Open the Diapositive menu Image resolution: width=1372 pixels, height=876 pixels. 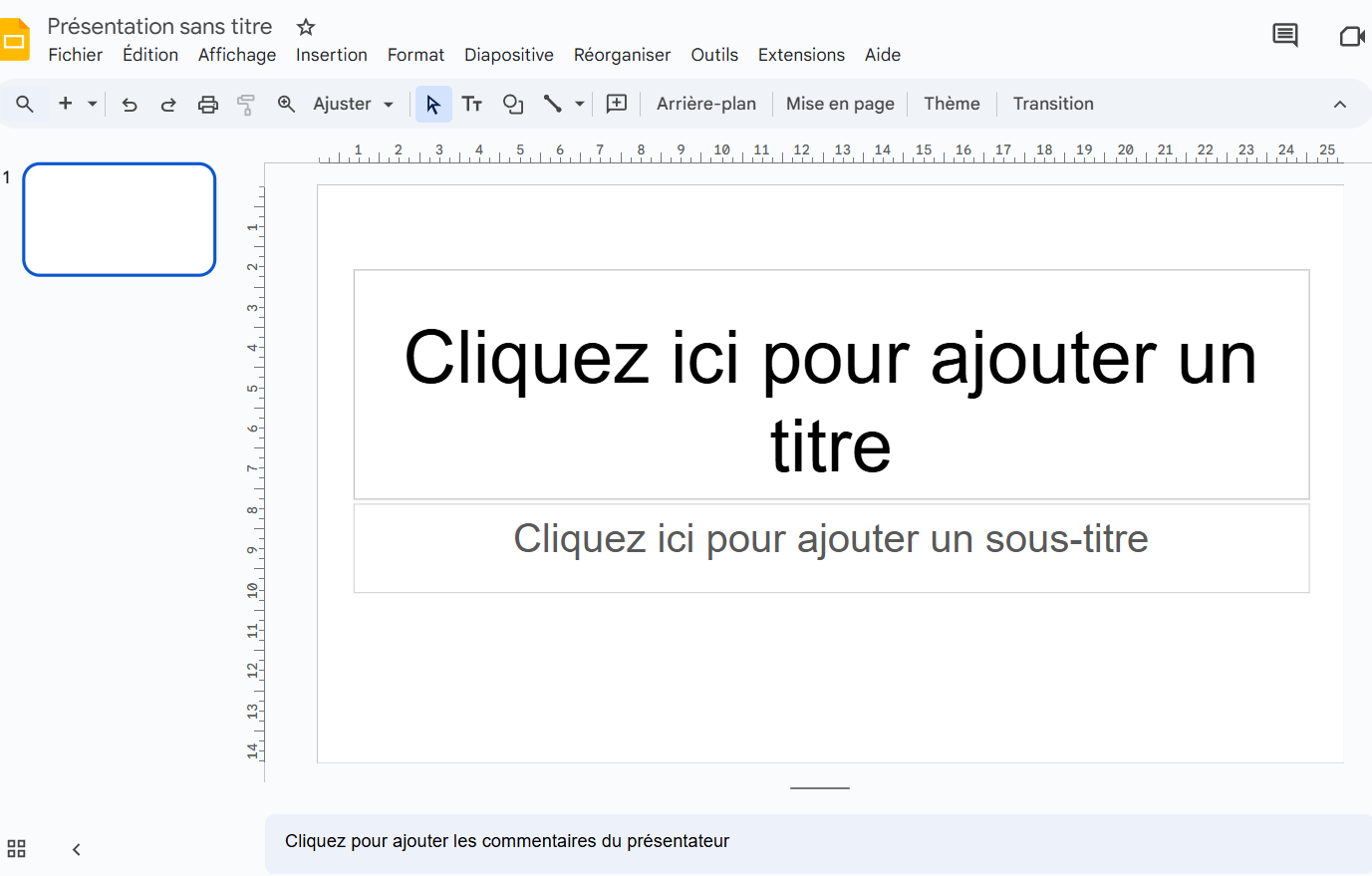tap(508, 55)
